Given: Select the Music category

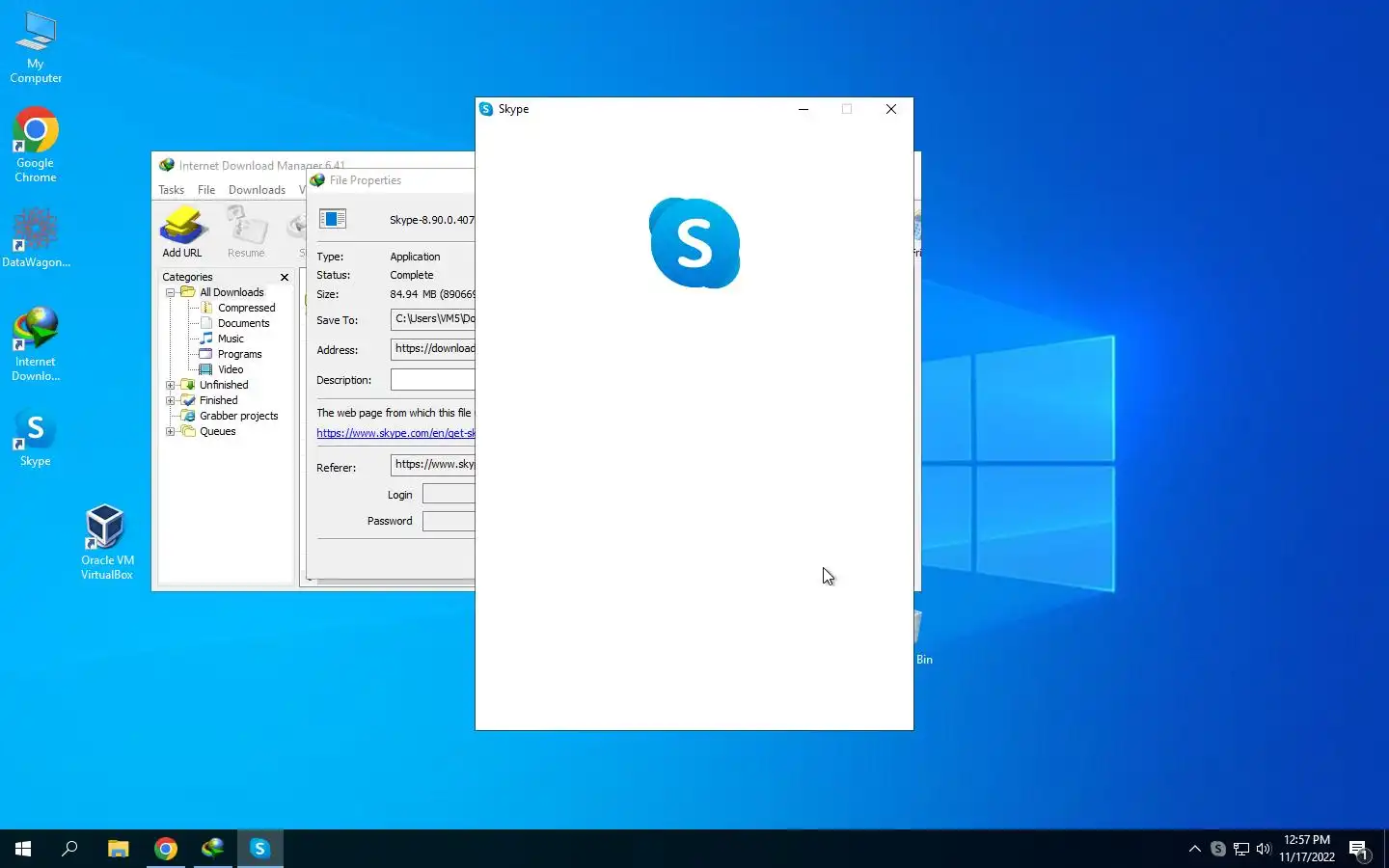Looking at the screenshot, I should tap(231, 339).
